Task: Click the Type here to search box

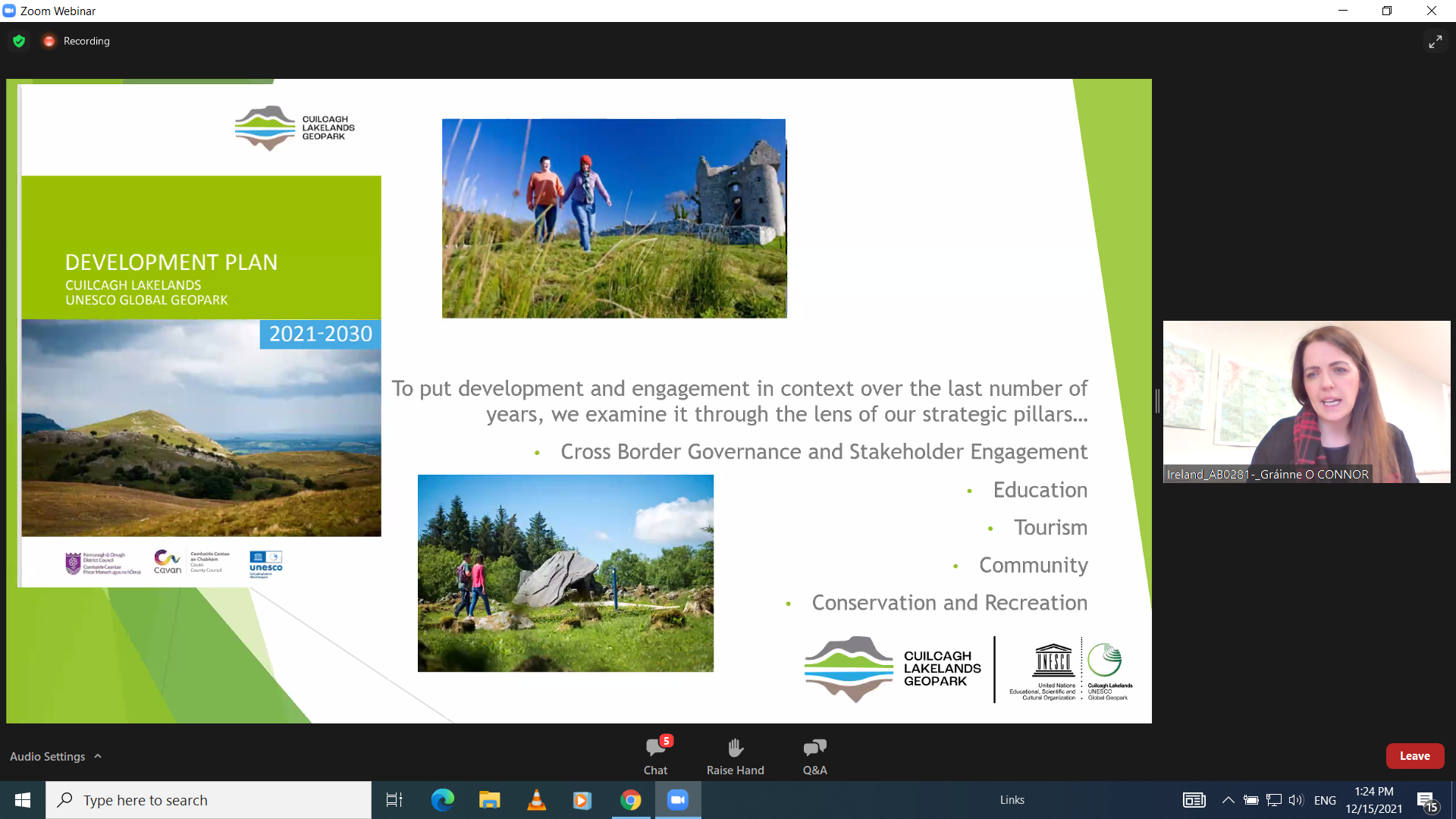Action: (x=209, y=800)
